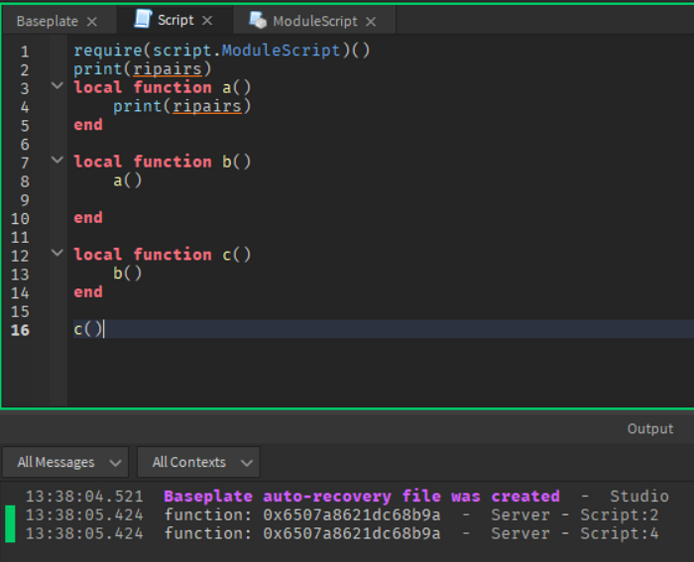Close the ModuleScript tab
The image size is (694, 562).
tap(371, 22)
